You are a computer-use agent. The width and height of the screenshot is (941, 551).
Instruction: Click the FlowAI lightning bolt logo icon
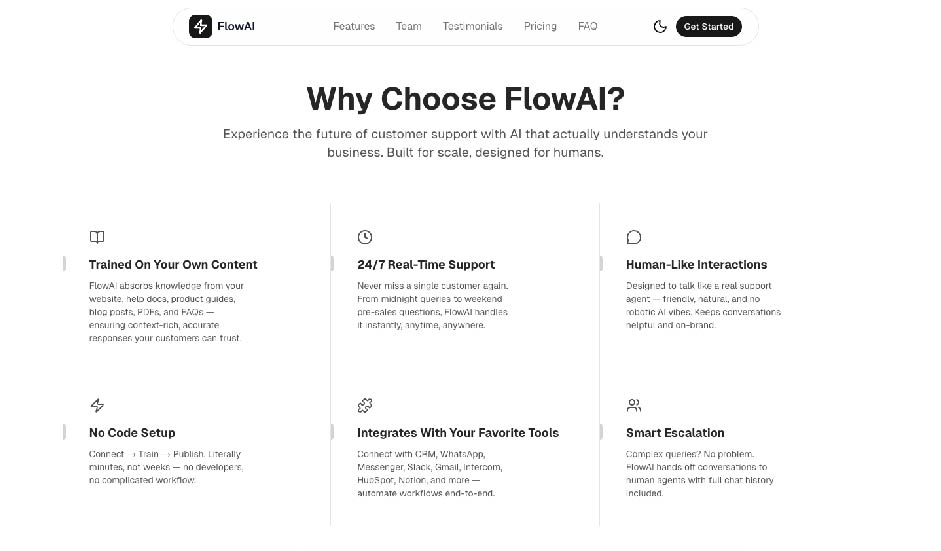pos(200,27)
